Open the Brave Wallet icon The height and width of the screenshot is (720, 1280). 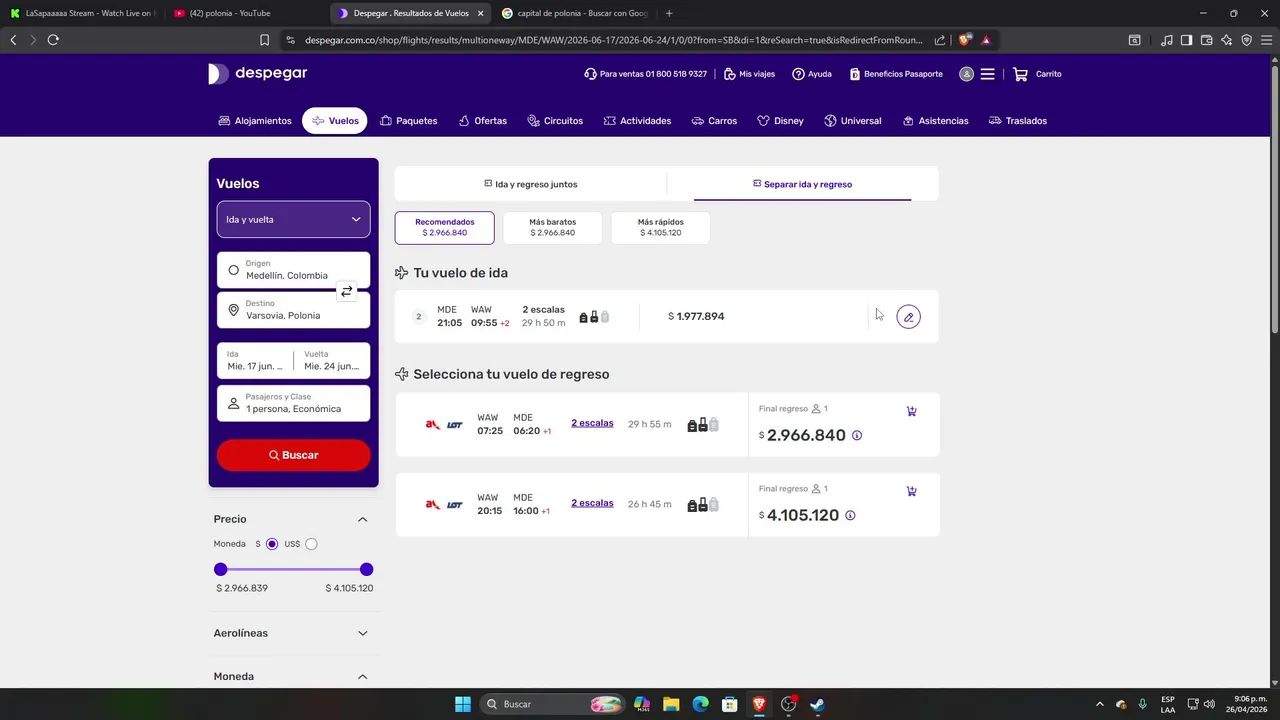[1206, 40]
